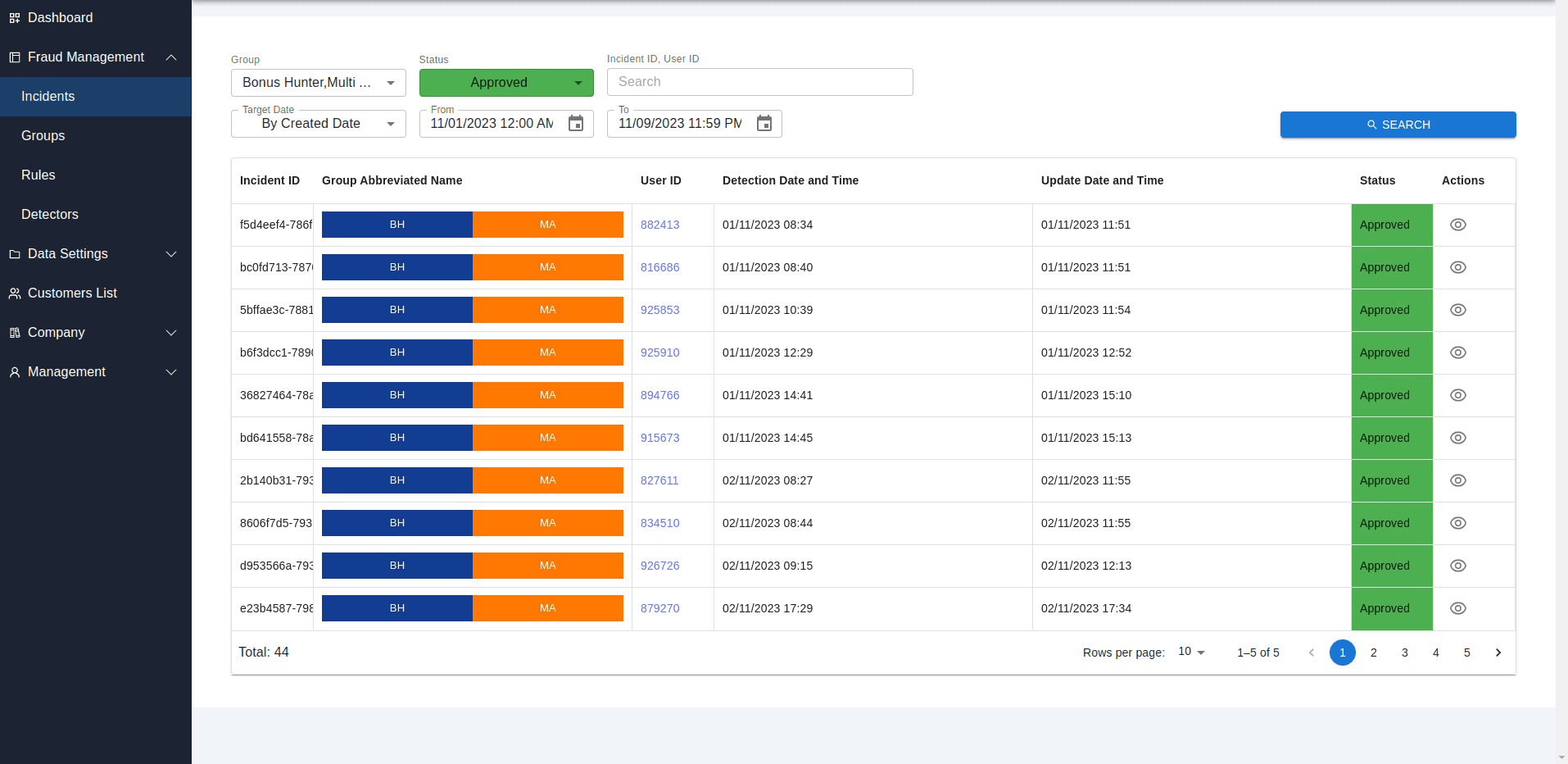Select current page 1 button
1568x764 pixels.
coord(1343,653)
